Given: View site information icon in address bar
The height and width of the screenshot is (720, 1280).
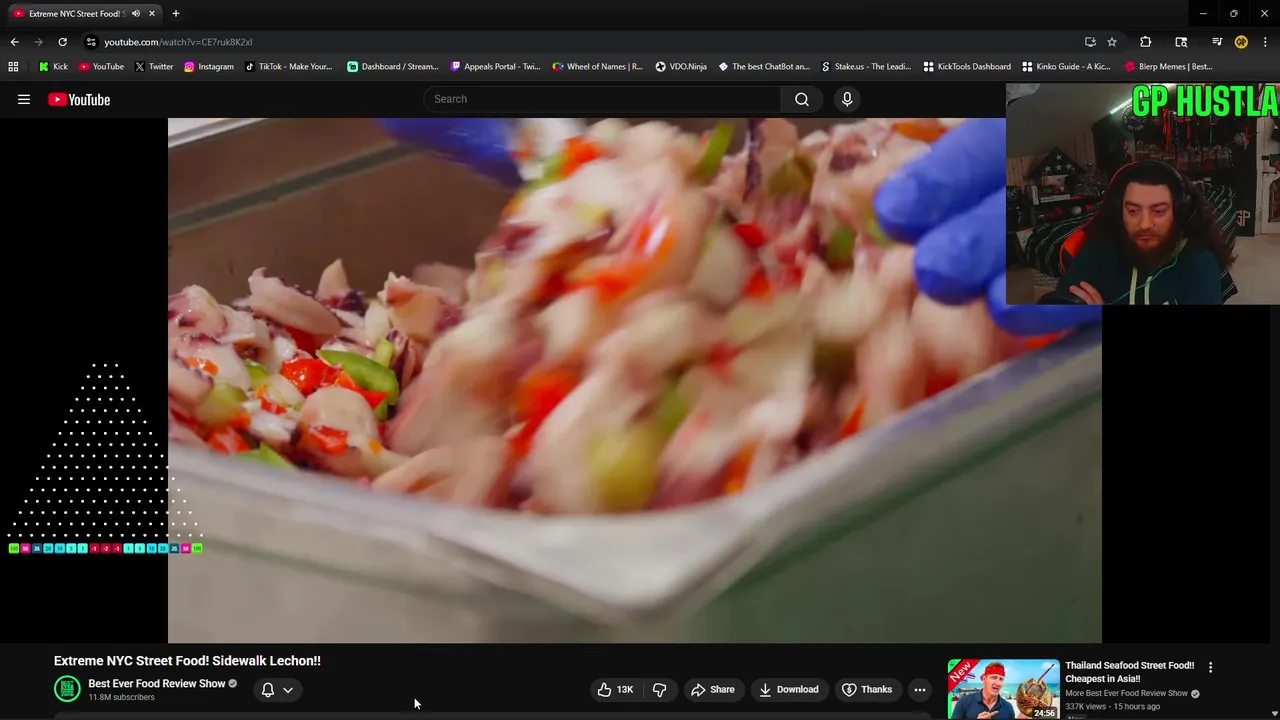Looking at the screenshot, I should (x=91, y=42).
